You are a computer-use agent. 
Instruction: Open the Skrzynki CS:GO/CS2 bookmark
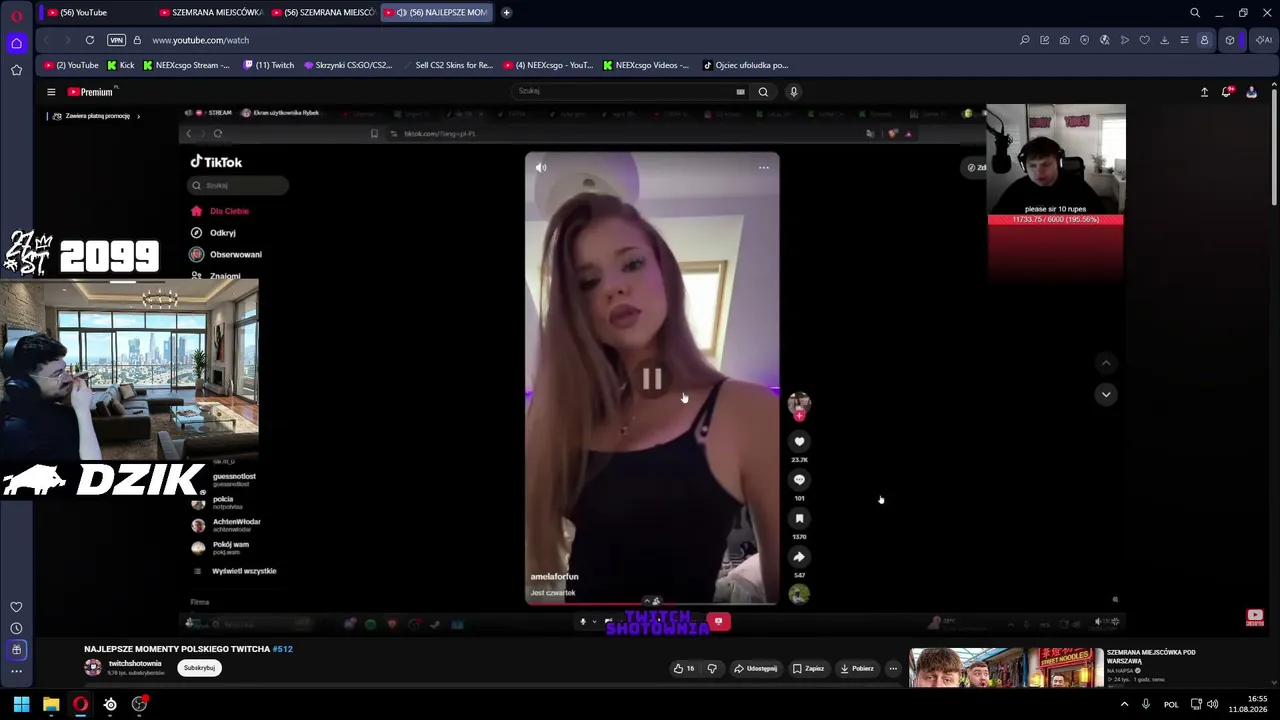coord(348,66)
